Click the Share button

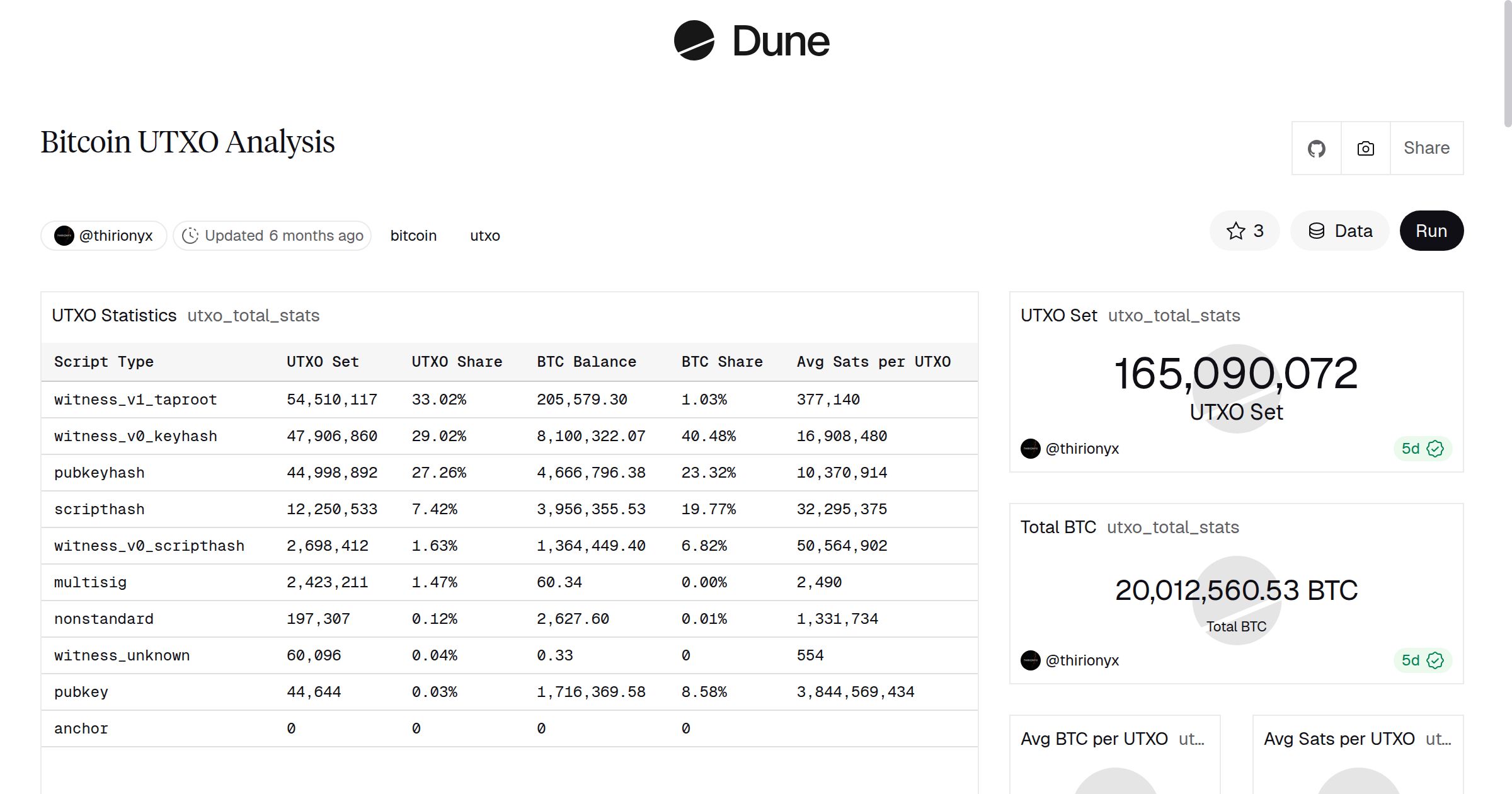click(1426, 147)
